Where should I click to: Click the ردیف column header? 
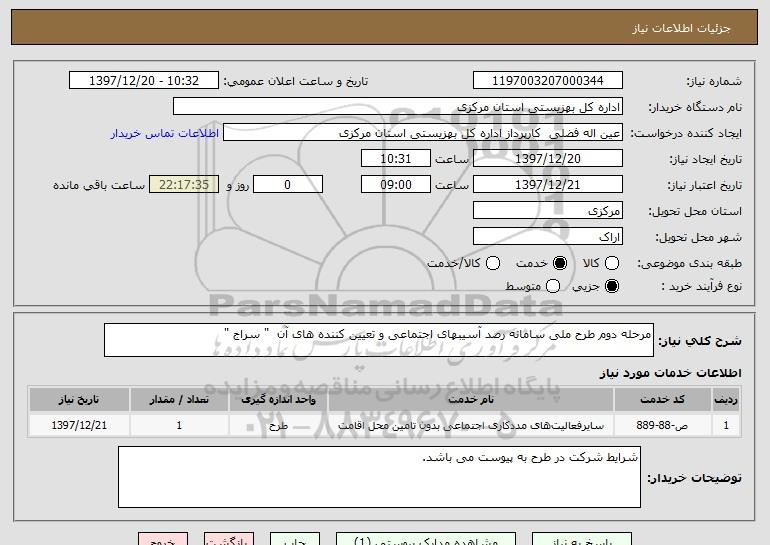726,400
